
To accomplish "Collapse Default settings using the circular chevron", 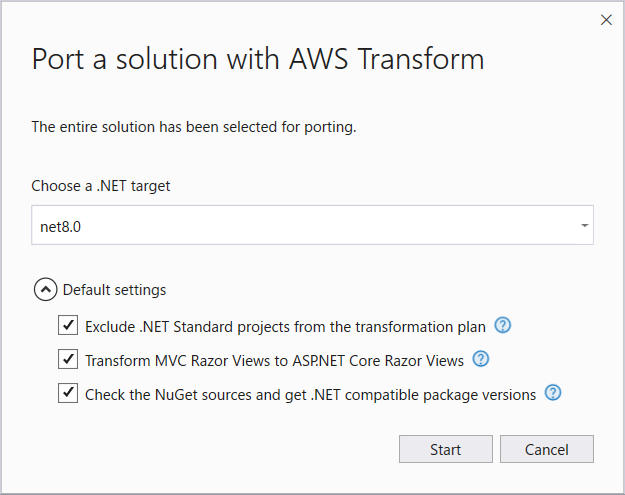I will point(46,290).
